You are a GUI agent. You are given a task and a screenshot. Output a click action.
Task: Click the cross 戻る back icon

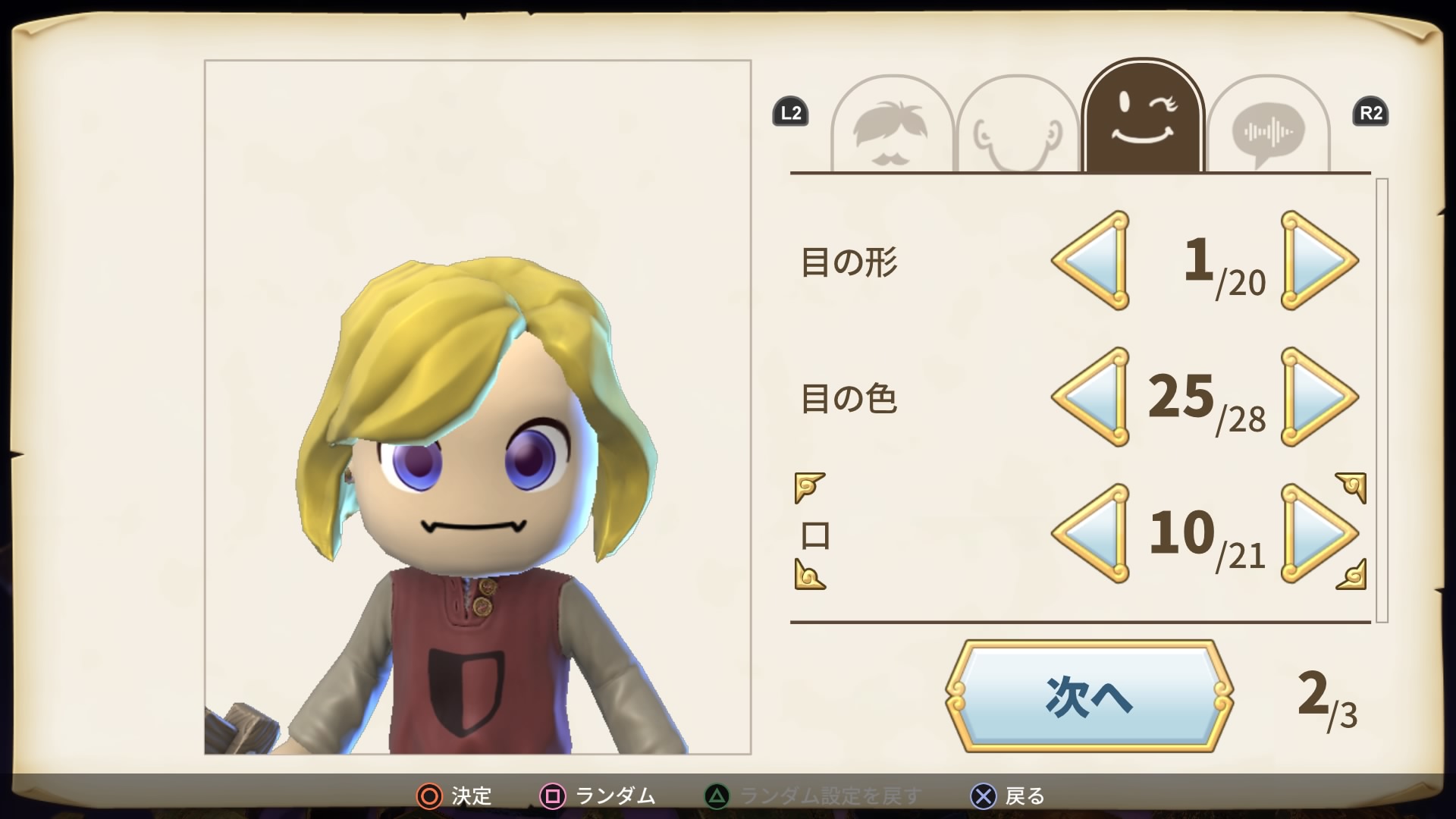[x=984, y=796]
